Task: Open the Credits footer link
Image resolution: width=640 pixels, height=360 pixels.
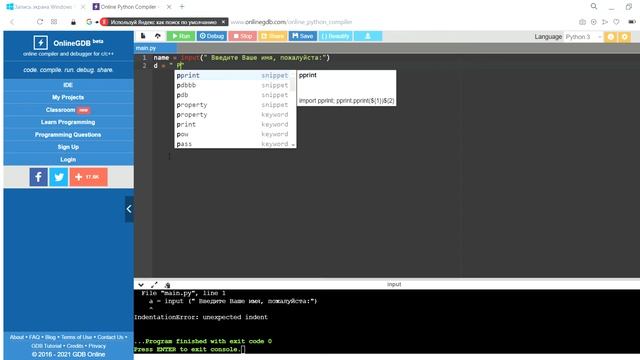Action: [x=75, y=346]
